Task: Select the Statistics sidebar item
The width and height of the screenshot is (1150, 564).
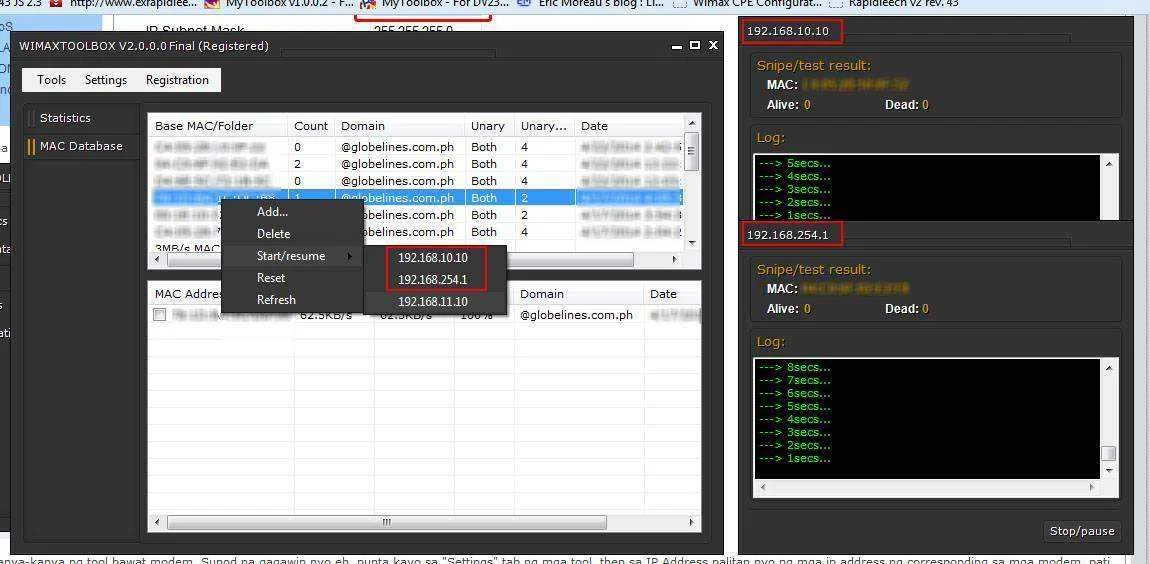Action: [x=65, y=118]
